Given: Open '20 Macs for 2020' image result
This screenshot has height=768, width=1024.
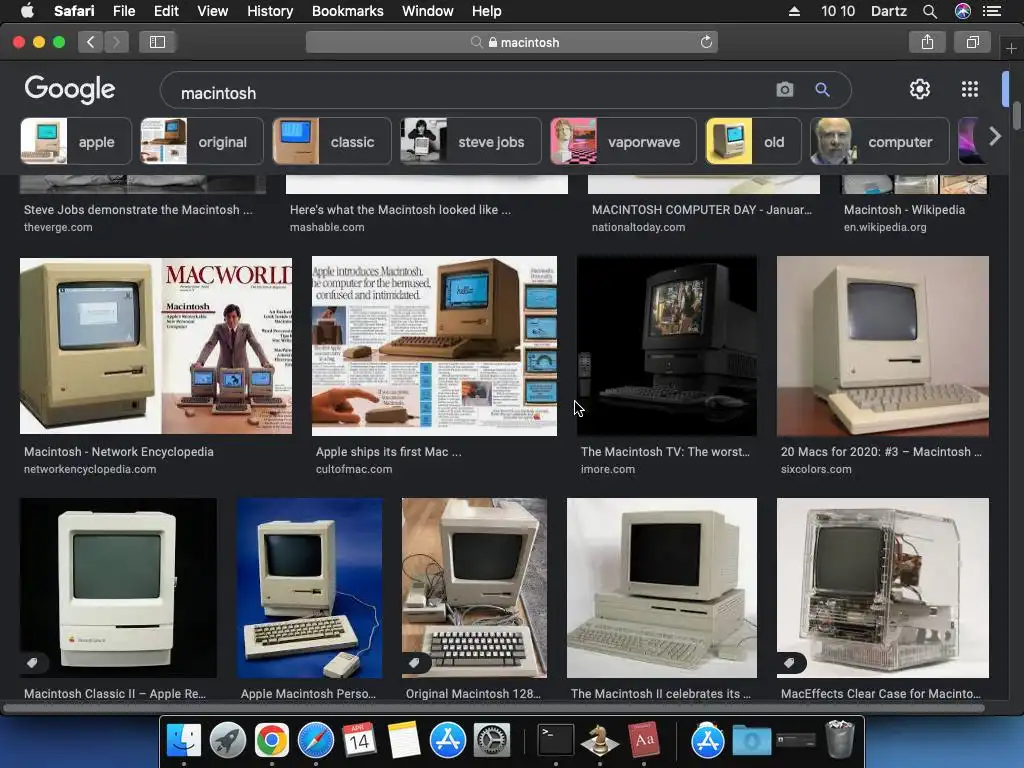Looking at the screenshot, I should (882, 345).
